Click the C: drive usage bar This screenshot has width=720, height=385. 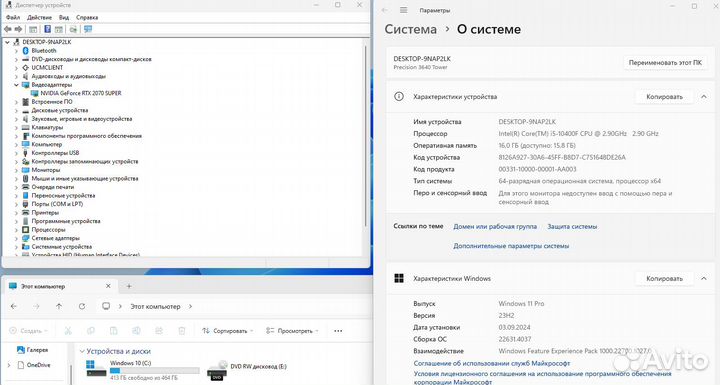click(x=155, y=370)
